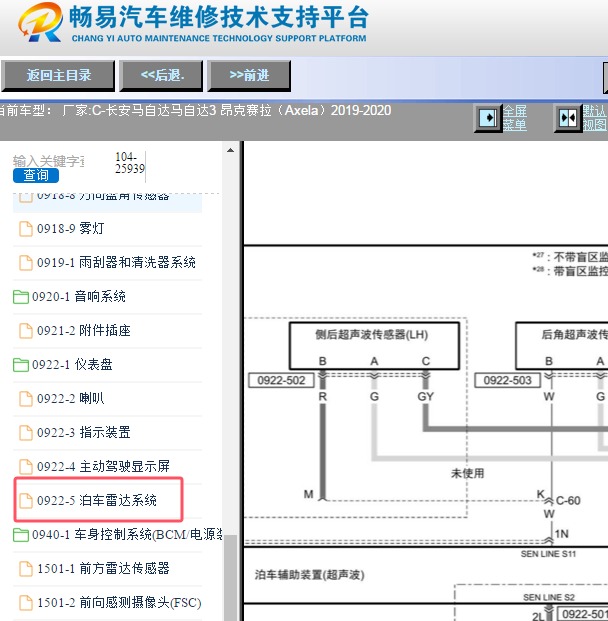Click SEN LINE S2 label
Screen dimensions: 608x621
(549, 597)
